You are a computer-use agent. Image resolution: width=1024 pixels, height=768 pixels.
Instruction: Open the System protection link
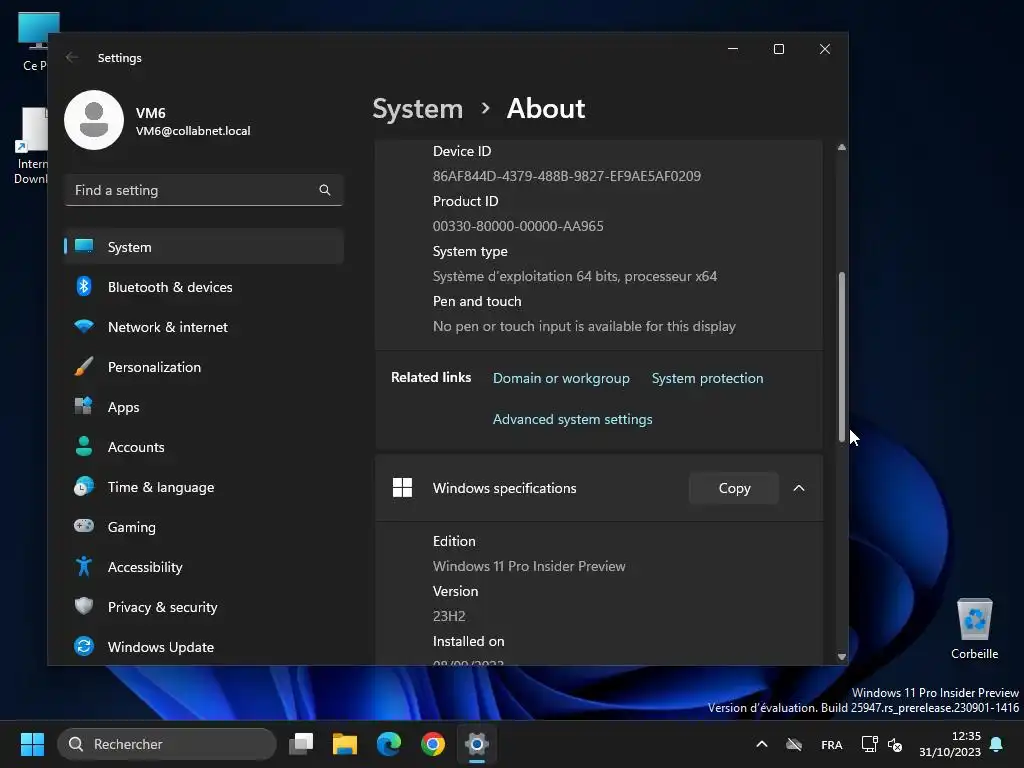click(x=707, y=378)
